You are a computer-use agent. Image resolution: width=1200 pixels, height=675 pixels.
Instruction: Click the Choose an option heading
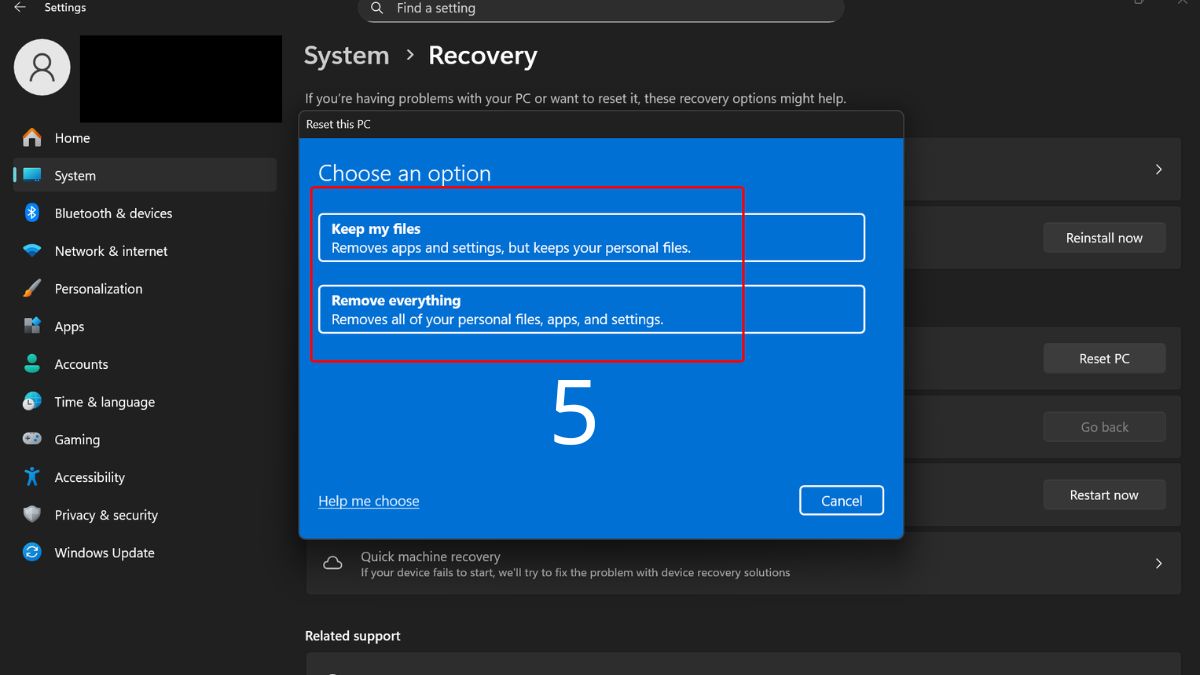click(x=405, y=173)
